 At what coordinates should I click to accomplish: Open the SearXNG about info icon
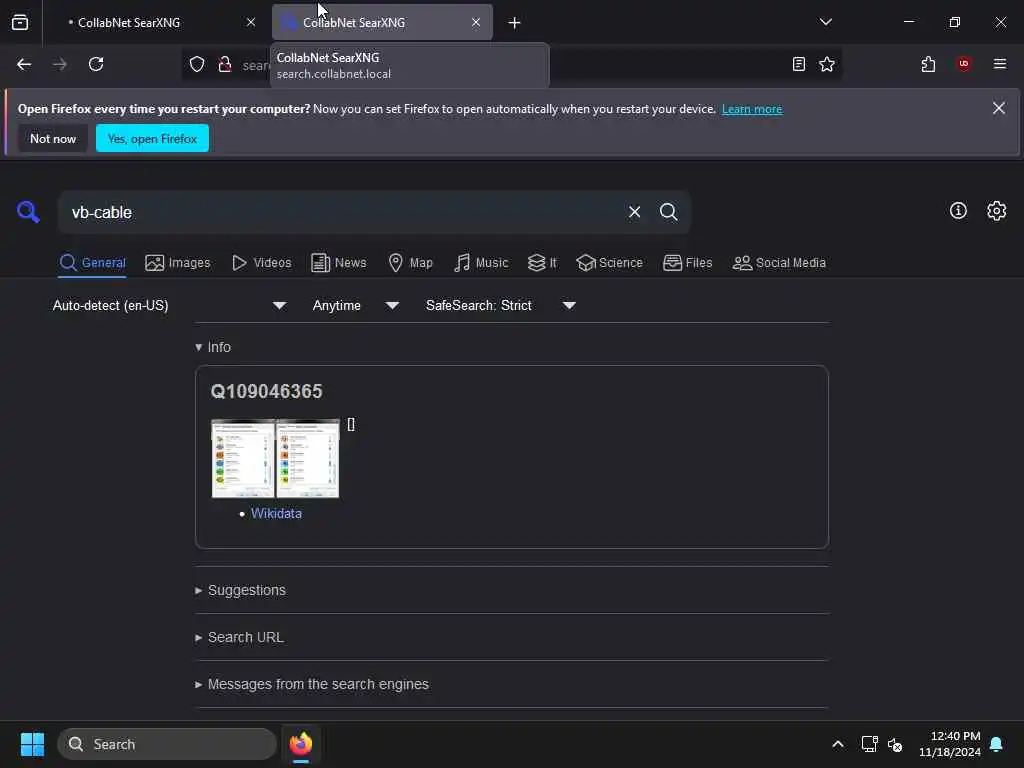pos(958,210)
